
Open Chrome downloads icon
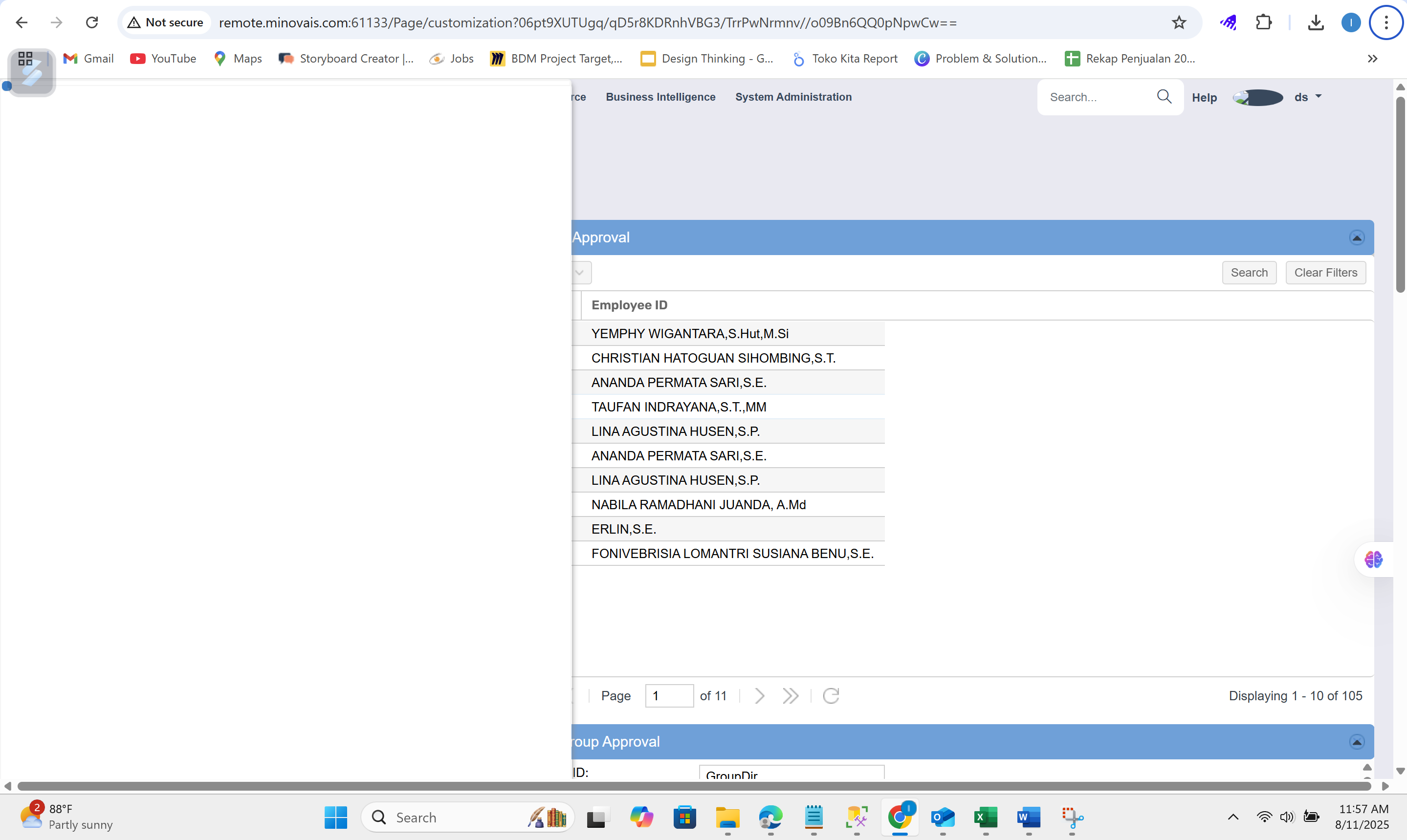(1316, 22)
